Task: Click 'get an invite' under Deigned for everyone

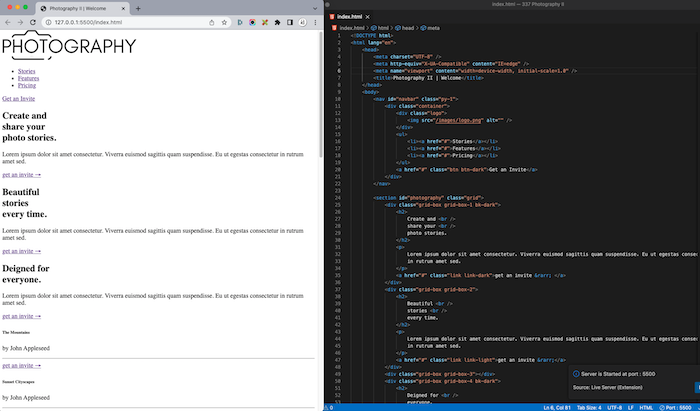Action: point(21,316)
